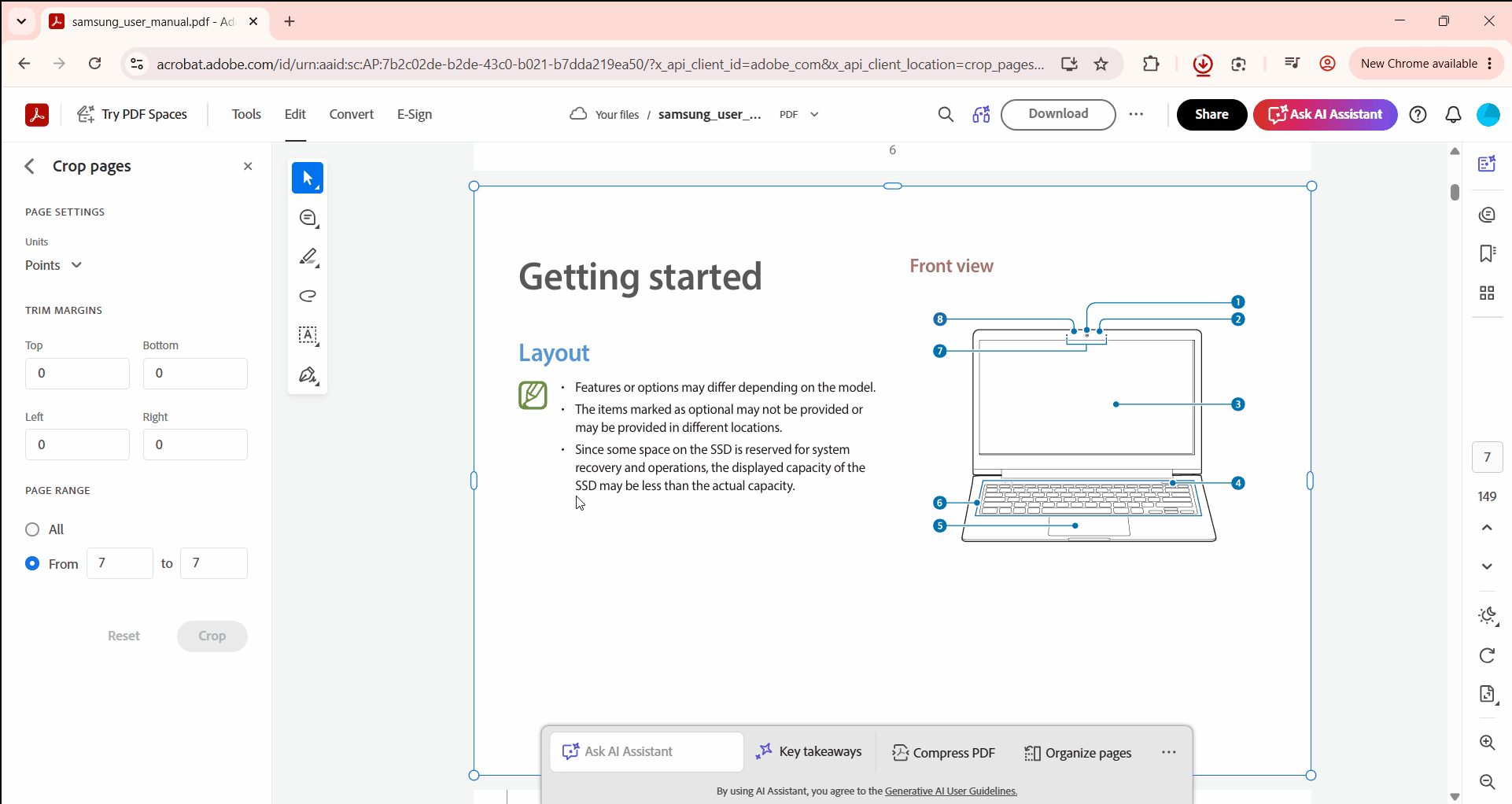
Task: Click the Chrome reload button
Action: click(x=94, y=64)
